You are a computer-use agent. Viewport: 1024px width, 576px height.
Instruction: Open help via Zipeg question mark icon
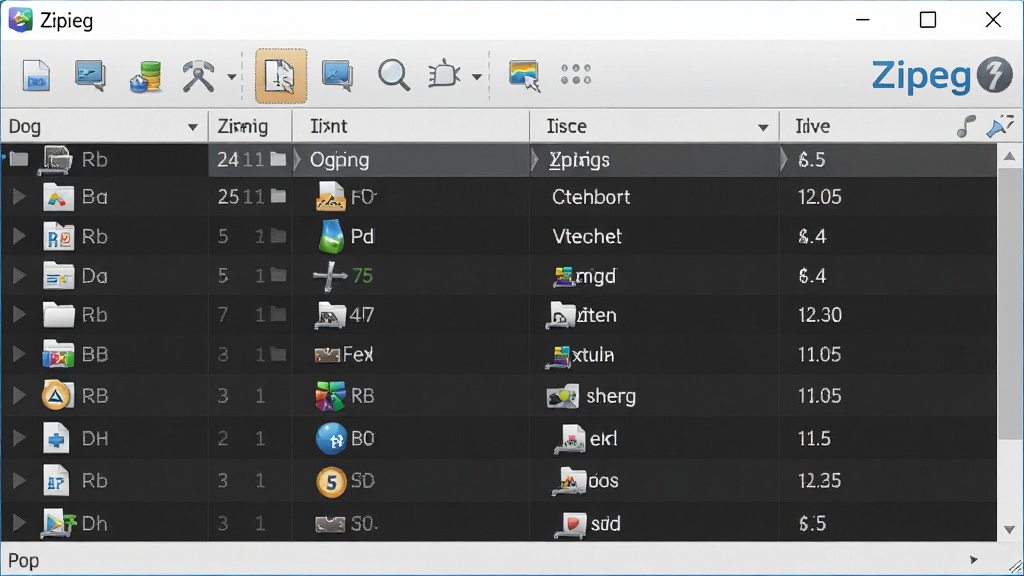coord(995,75)
